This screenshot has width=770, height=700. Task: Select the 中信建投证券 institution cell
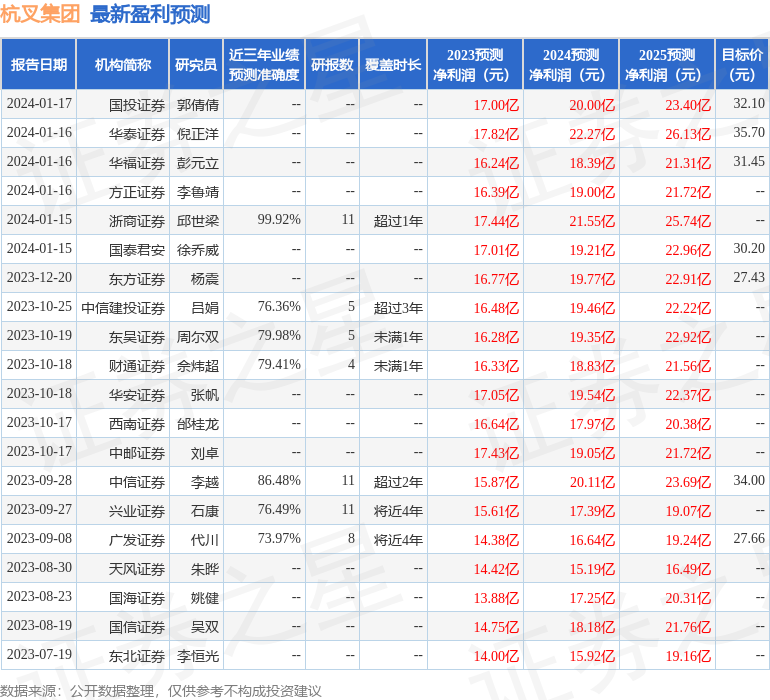123,308
